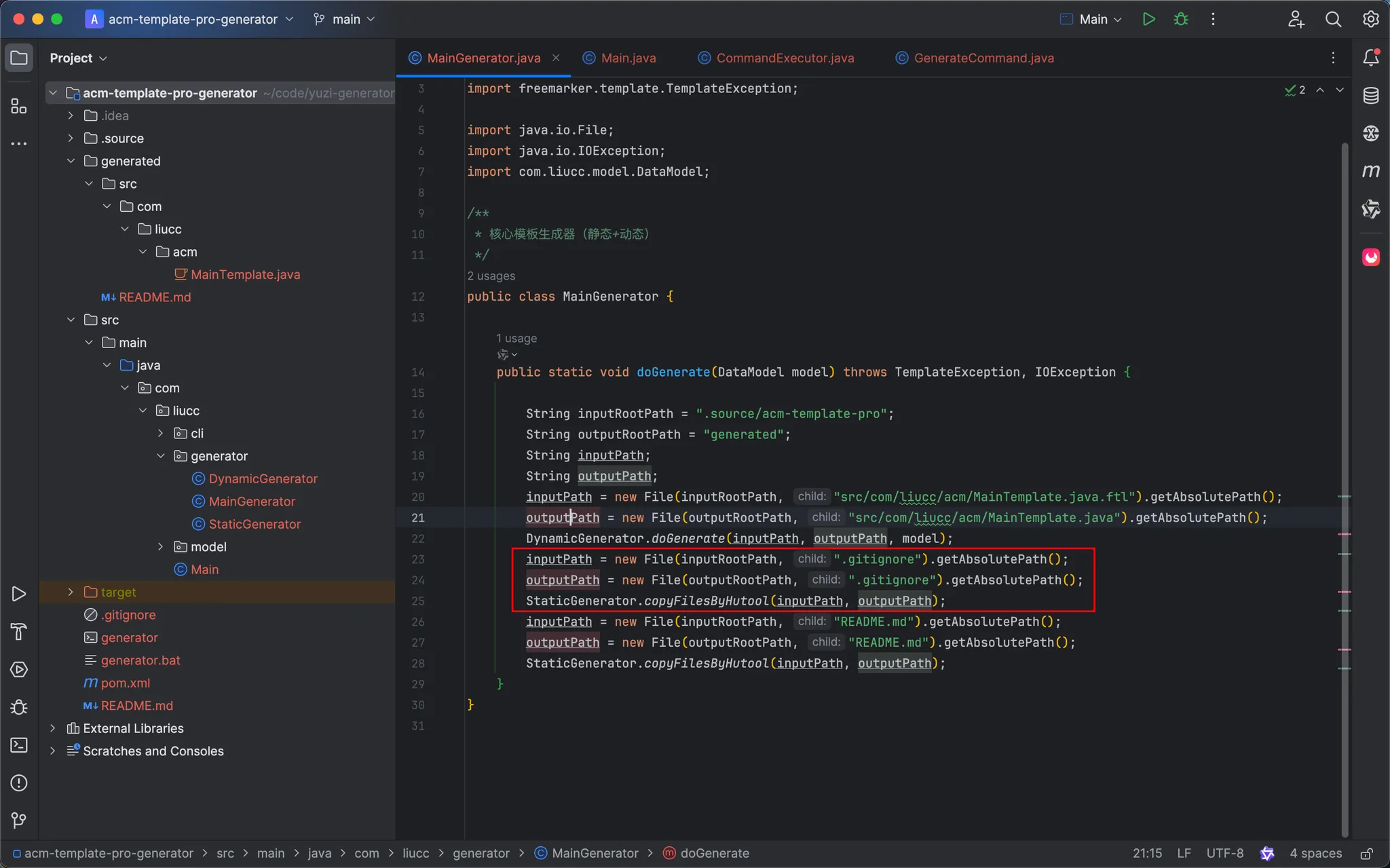Click Search Everywhere magnifier icon
Image resolution: width=1390 pixels, height=868 pixels.
click(x=1333, y=19)
